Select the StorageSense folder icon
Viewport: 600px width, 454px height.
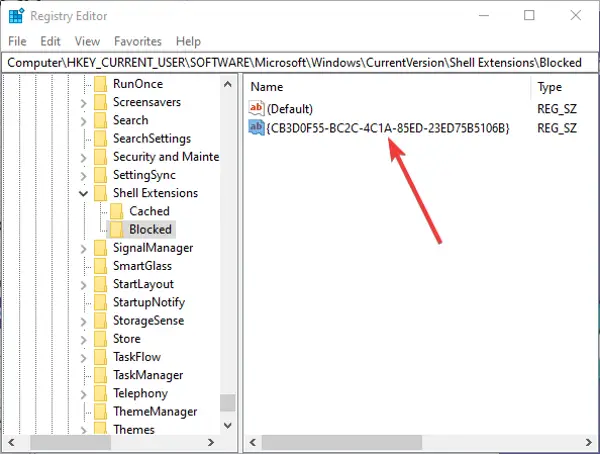(101, 320)
